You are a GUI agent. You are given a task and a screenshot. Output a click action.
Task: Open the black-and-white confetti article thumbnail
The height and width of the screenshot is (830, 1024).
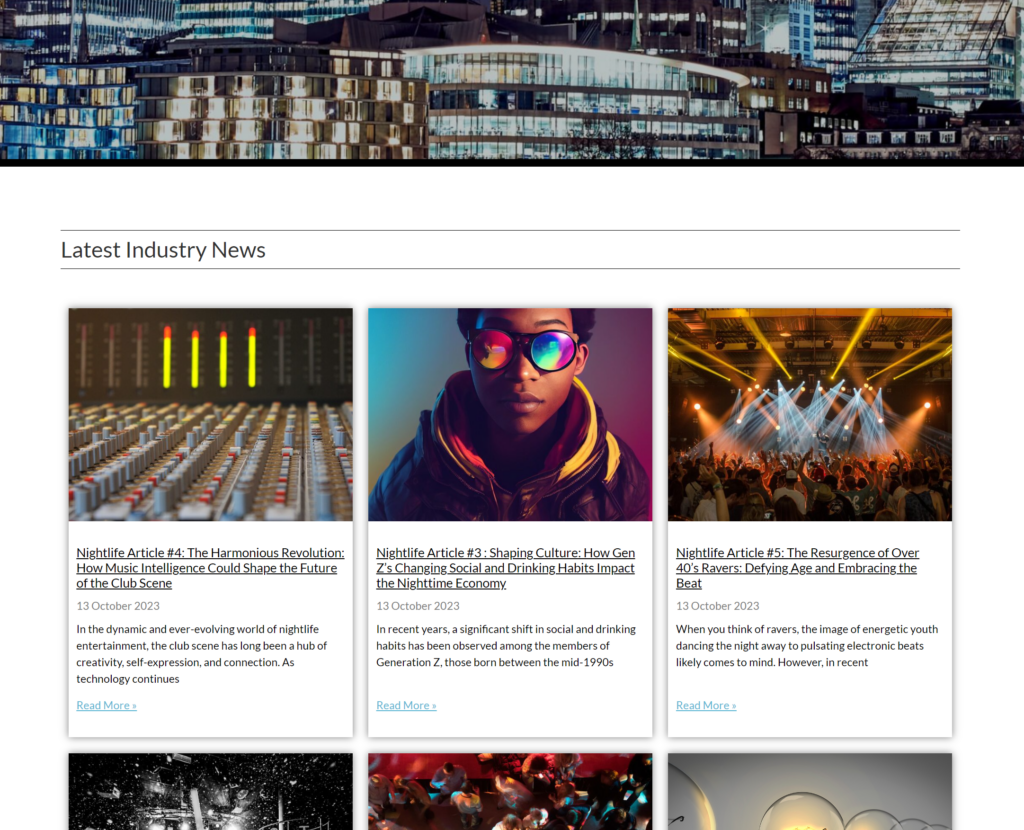[210, 791]
